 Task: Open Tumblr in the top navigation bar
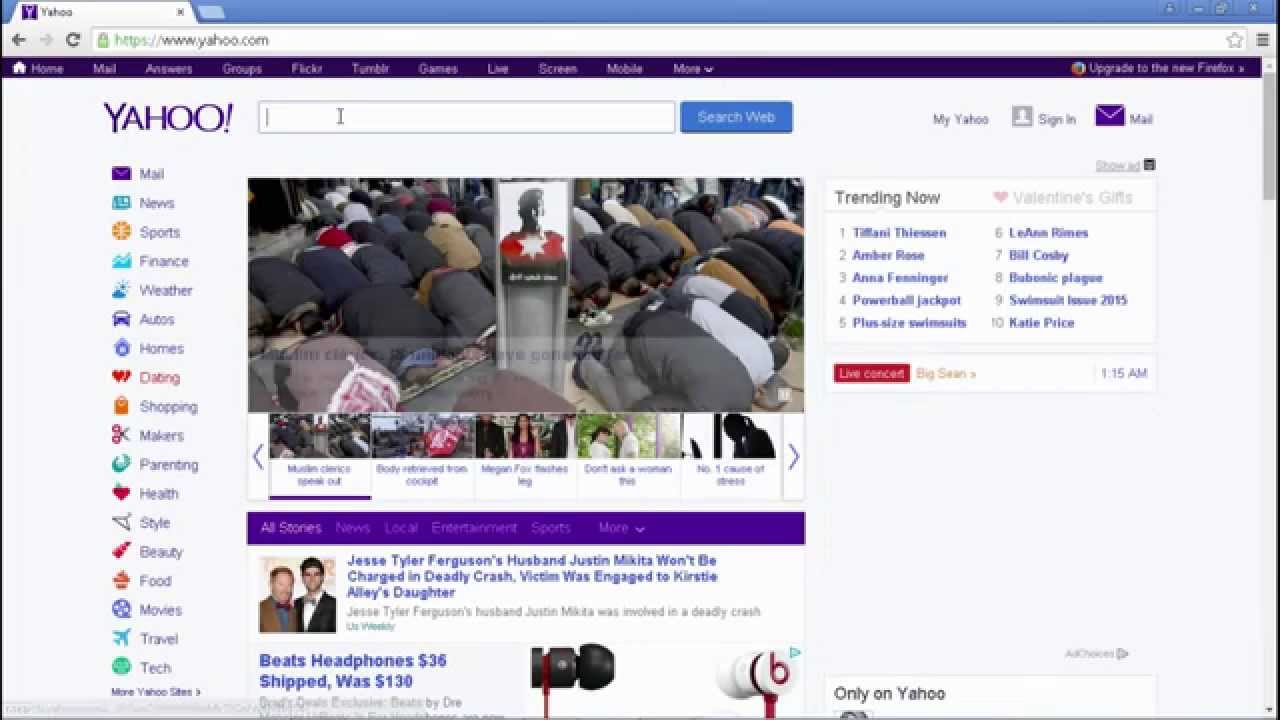coord(370,69)
